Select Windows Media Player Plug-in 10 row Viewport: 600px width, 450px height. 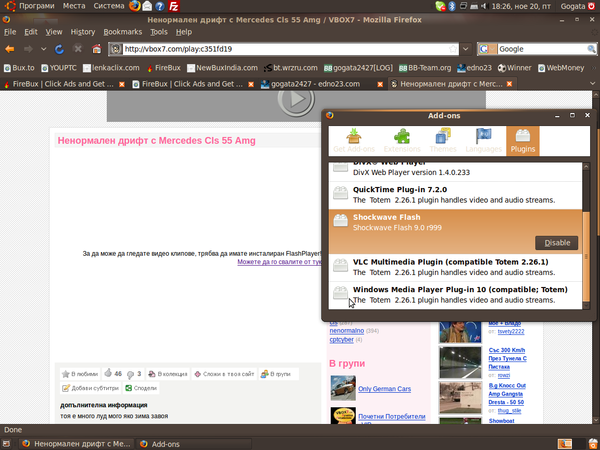click(x=455, y=295)
